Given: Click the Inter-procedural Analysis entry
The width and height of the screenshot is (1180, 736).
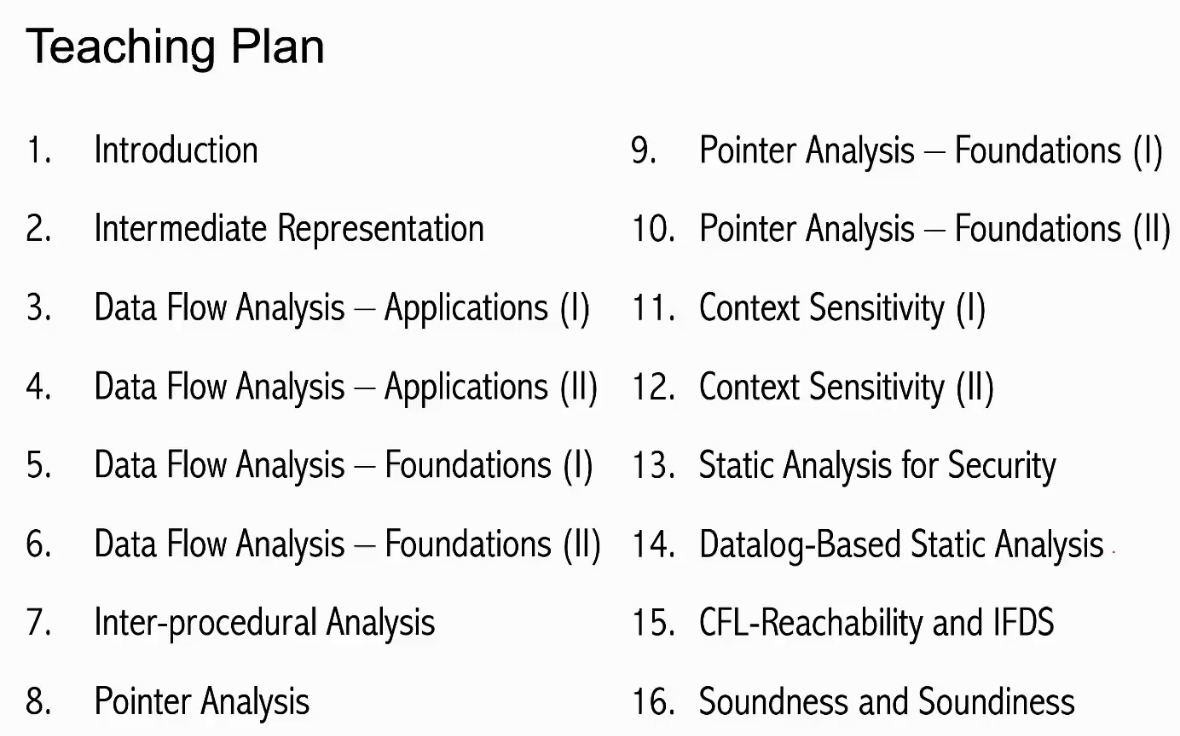Looking at the screenshot, I should pyautogui.click(x=264, y=624).
